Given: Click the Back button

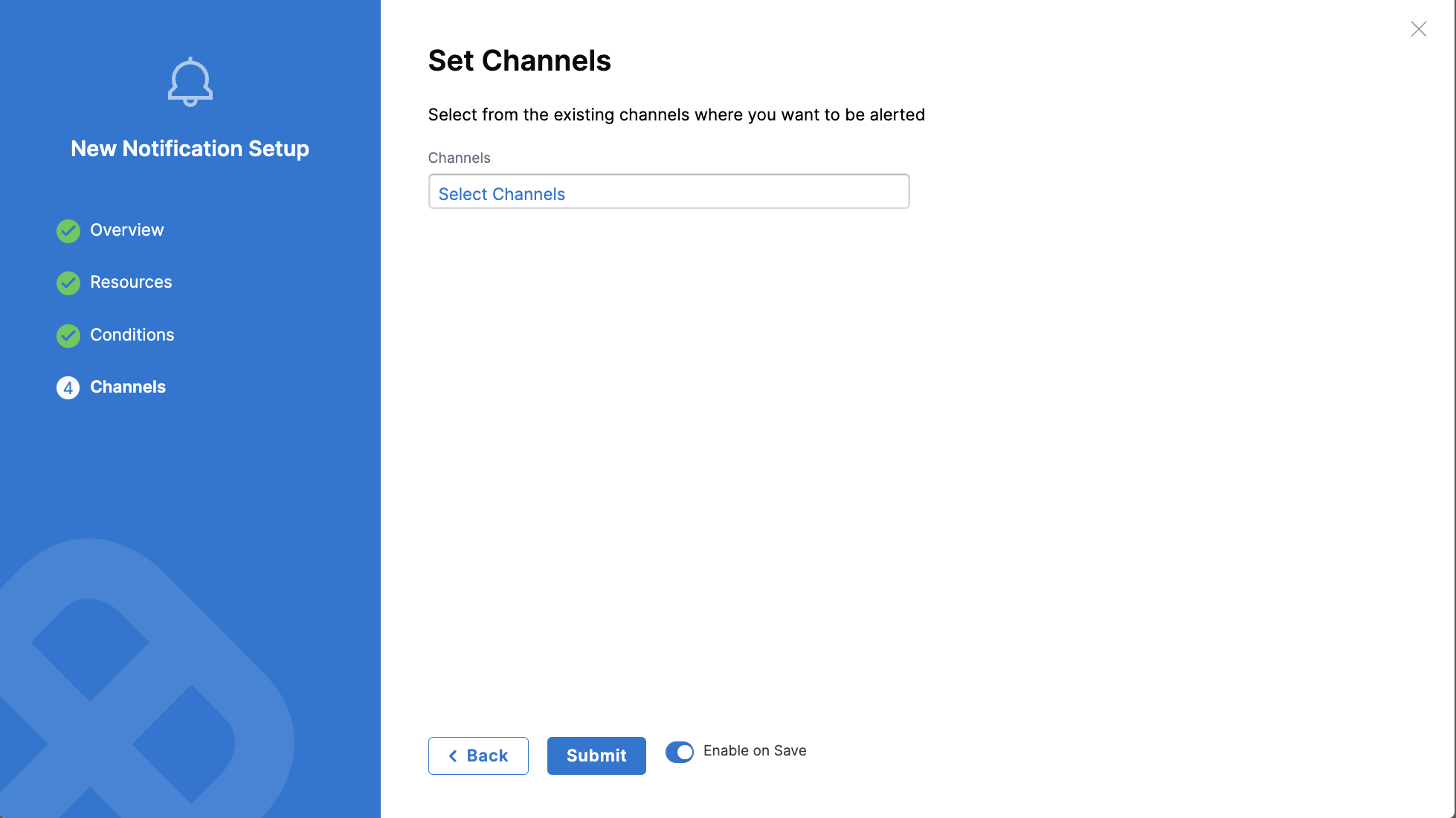Looking at the screenshot, I should [x=478, y=756].
